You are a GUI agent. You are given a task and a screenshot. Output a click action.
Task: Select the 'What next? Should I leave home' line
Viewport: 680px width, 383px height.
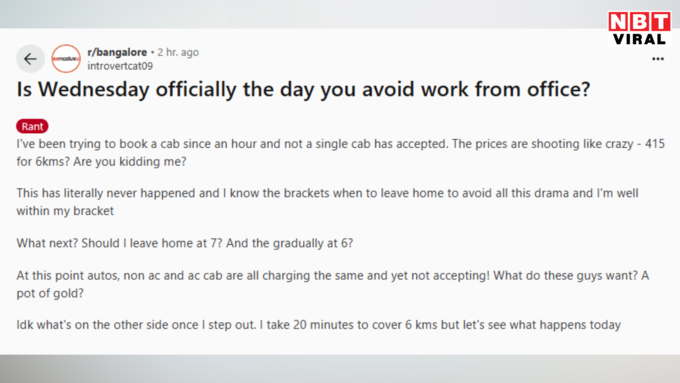(x=185, y=243)
